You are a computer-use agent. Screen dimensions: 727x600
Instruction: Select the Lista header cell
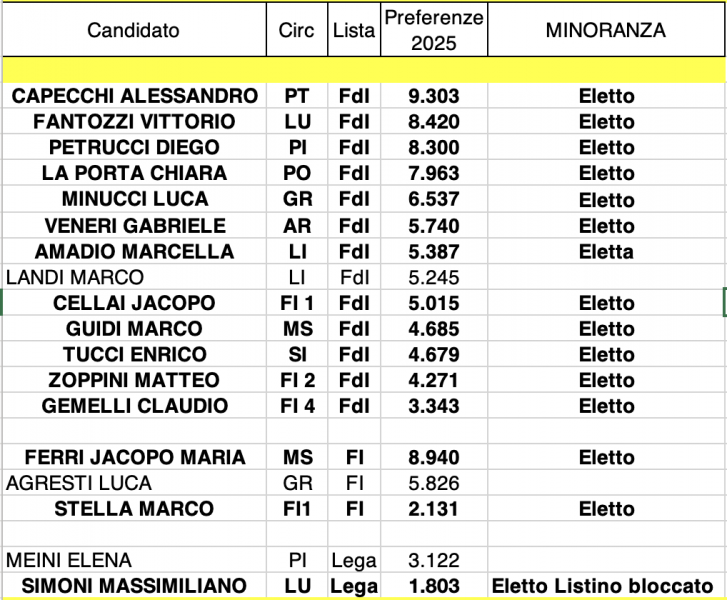353,30
